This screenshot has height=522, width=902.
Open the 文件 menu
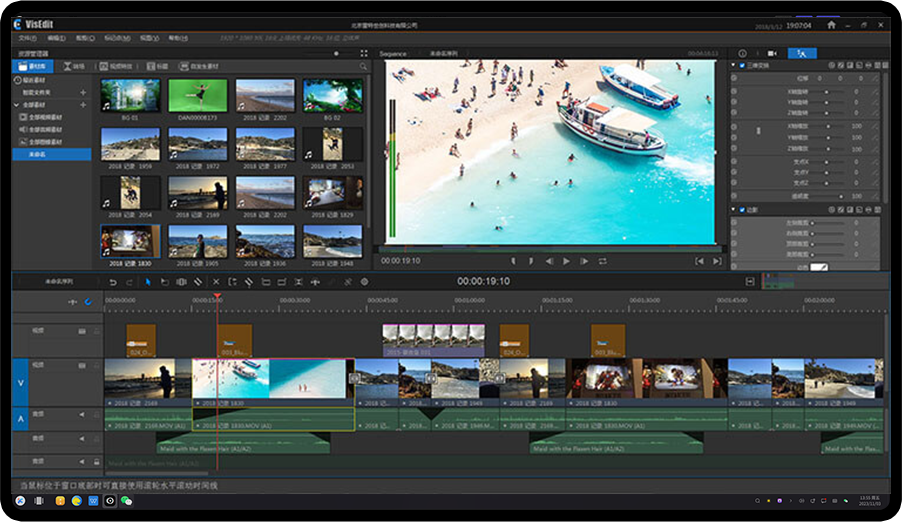click(x=26, y=38)
